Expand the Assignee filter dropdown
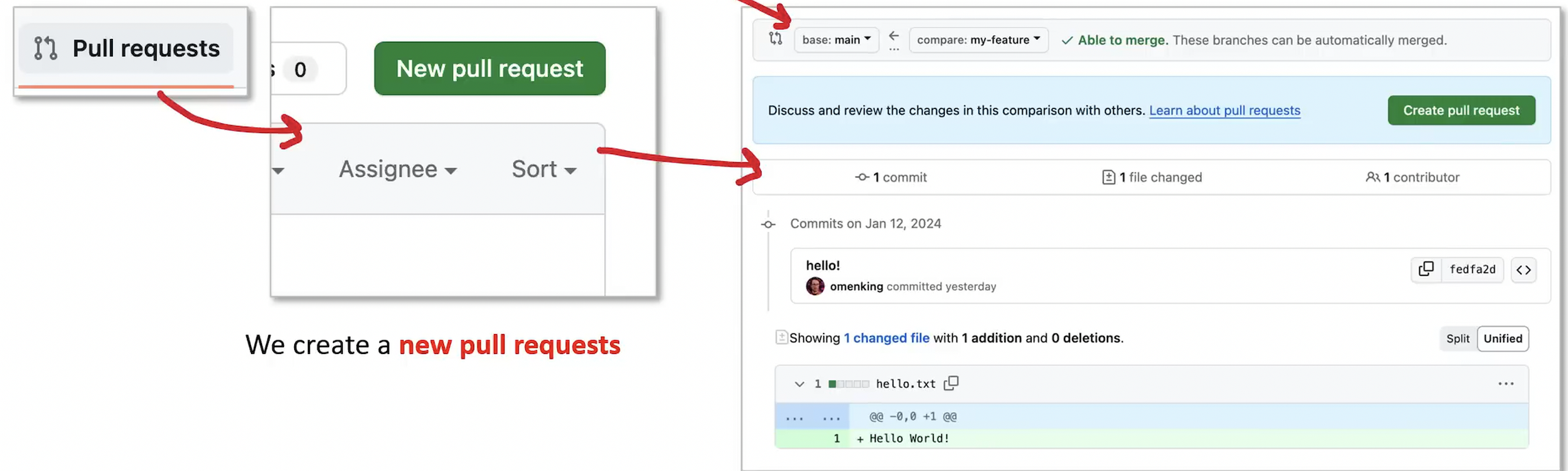The height and width of the screenshot is (471, 1568). (x=397, y=169)
